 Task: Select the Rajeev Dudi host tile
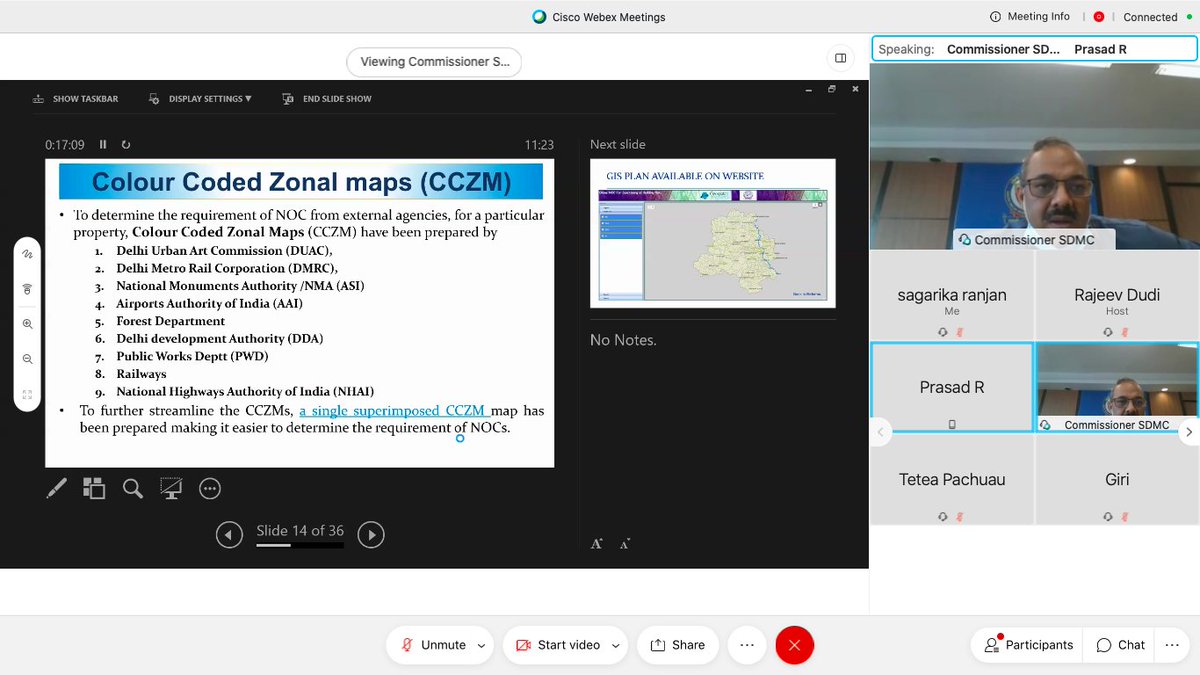1117,296
